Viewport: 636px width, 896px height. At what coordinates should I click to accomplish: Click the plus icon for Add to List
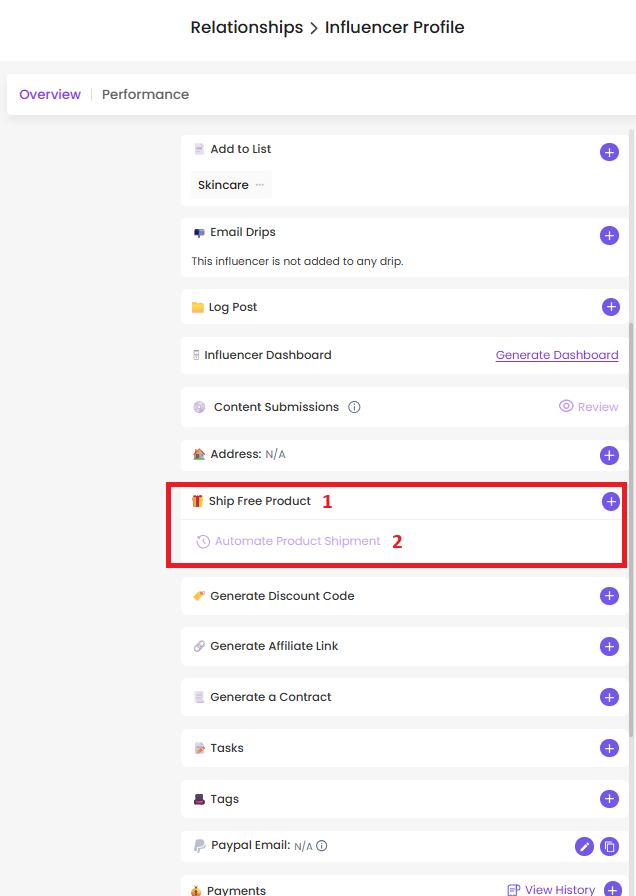pos(609,152)
